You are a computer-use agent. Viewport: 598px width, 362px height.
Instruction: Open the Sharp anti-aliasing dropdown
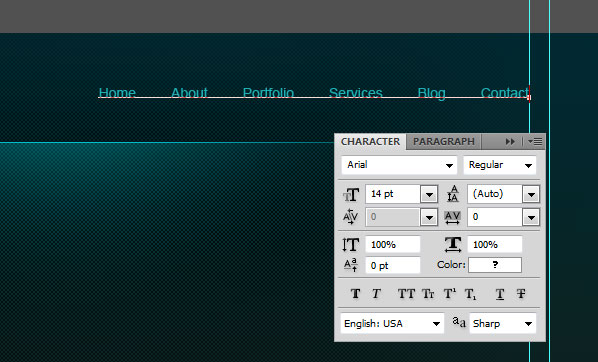click(x=503, y=323)
